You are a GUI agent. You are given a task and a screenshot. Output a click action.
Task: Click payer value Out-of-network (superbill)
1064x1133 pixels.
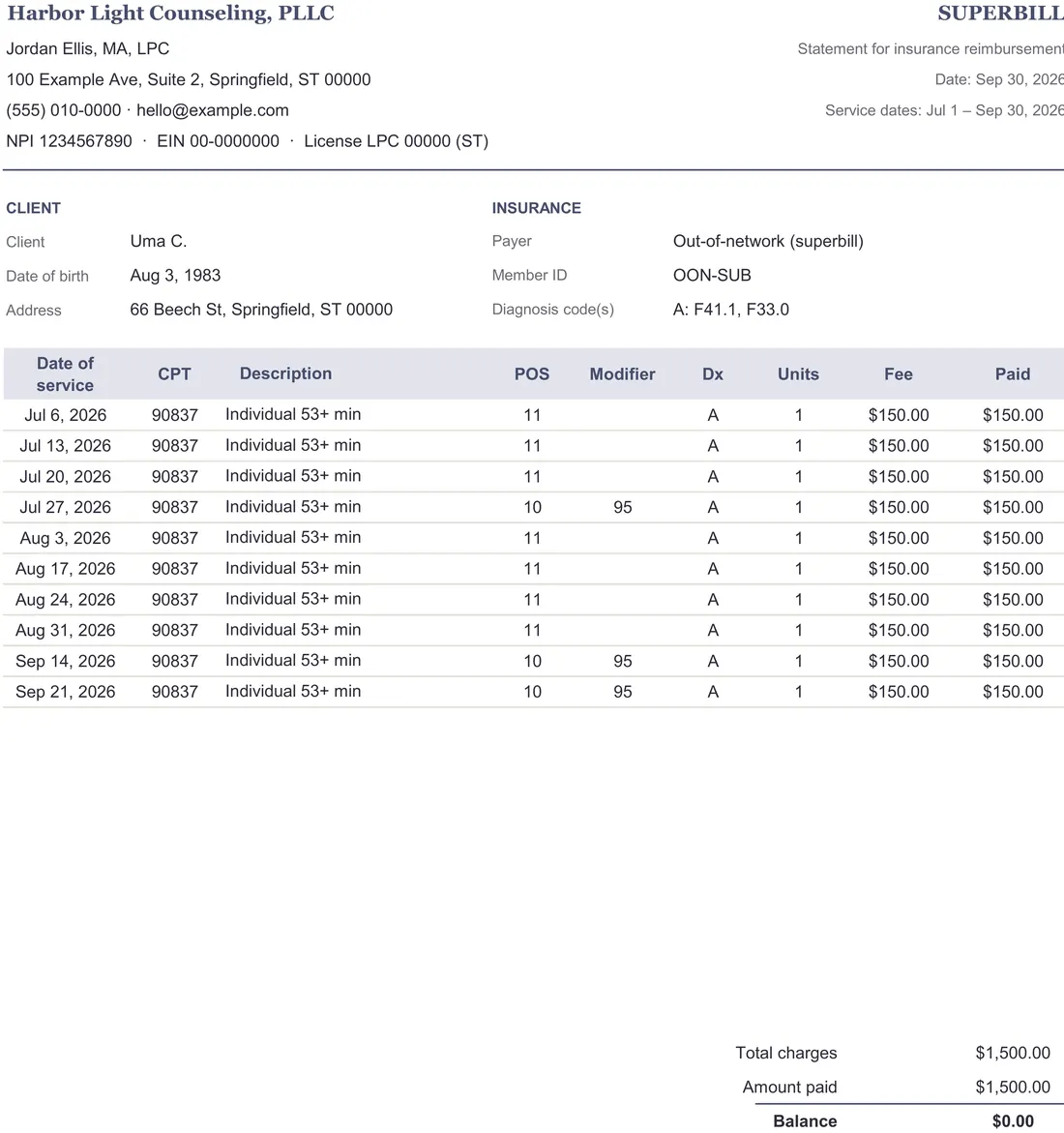(769, 241)
